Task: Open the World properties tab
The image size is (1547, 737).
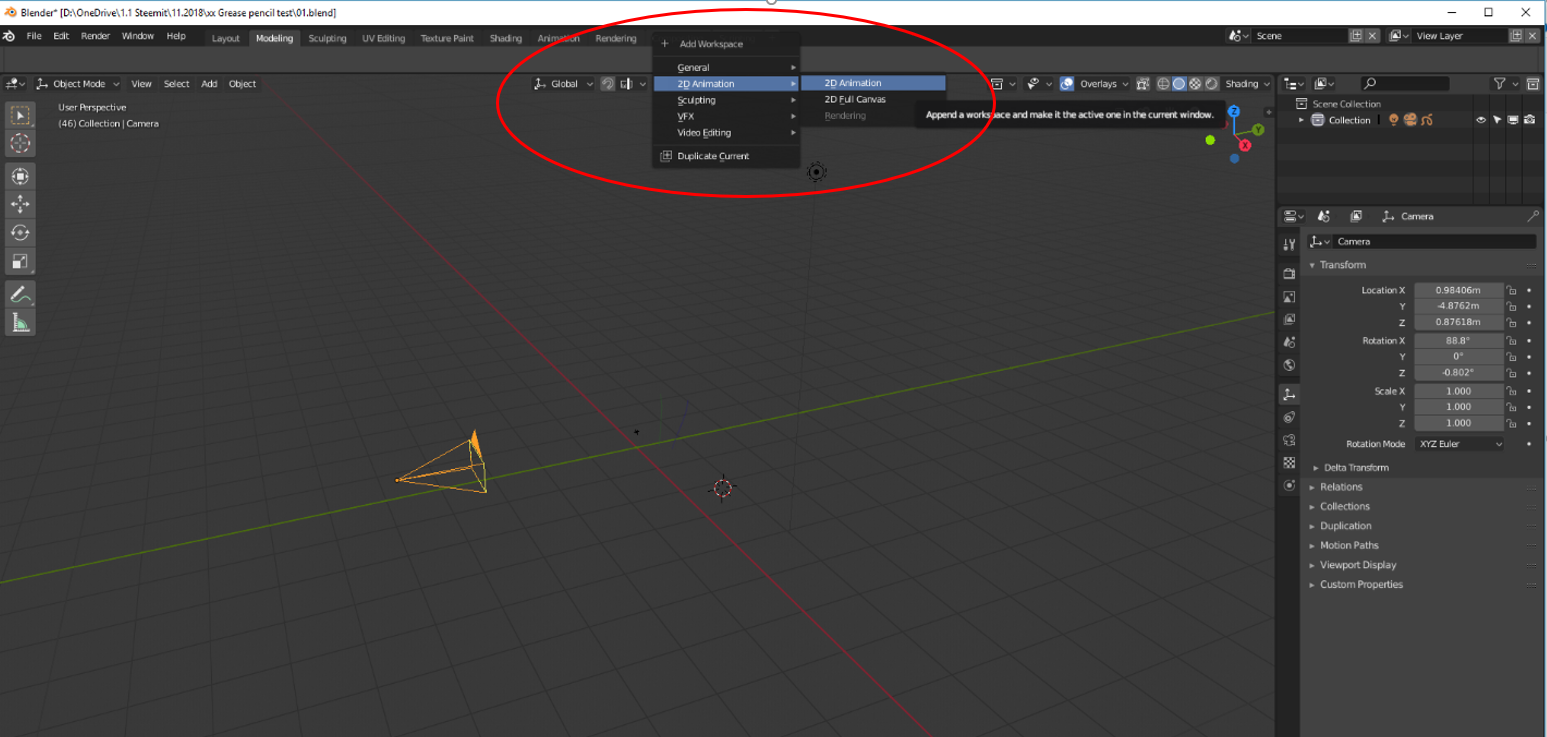Action: (x=1290, y=365)
